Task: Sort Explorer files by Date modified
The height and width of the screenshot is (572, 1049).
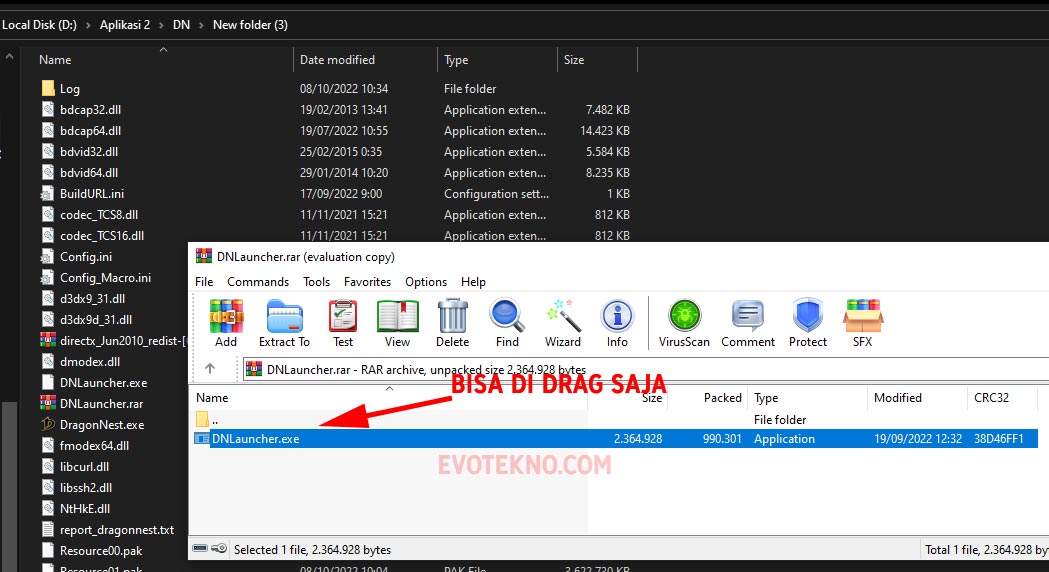Action: [x=337, y=60]
